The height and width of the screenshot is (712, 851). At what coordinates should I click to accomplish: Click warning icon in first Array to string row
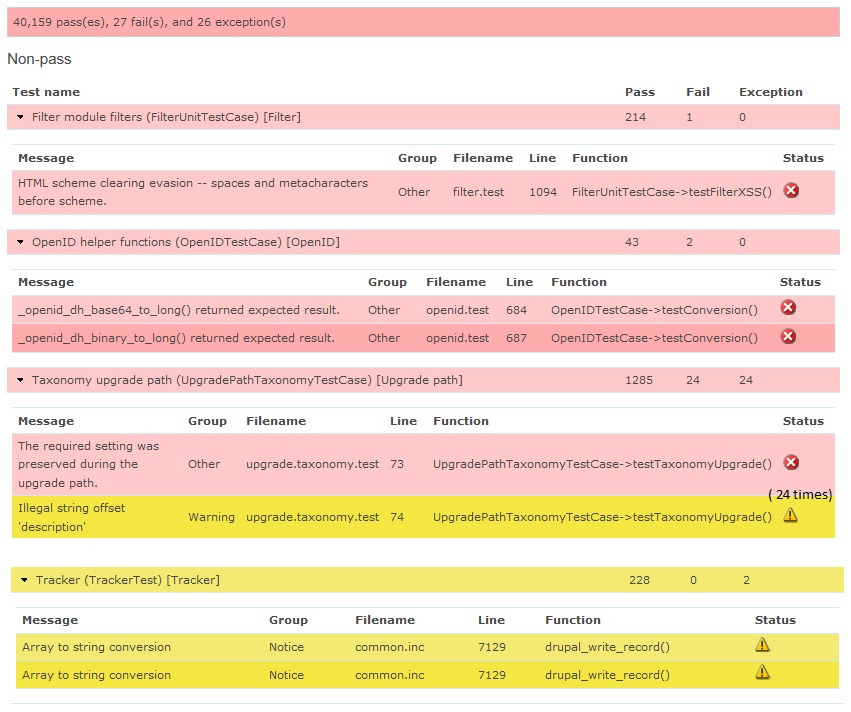(763, 645)
